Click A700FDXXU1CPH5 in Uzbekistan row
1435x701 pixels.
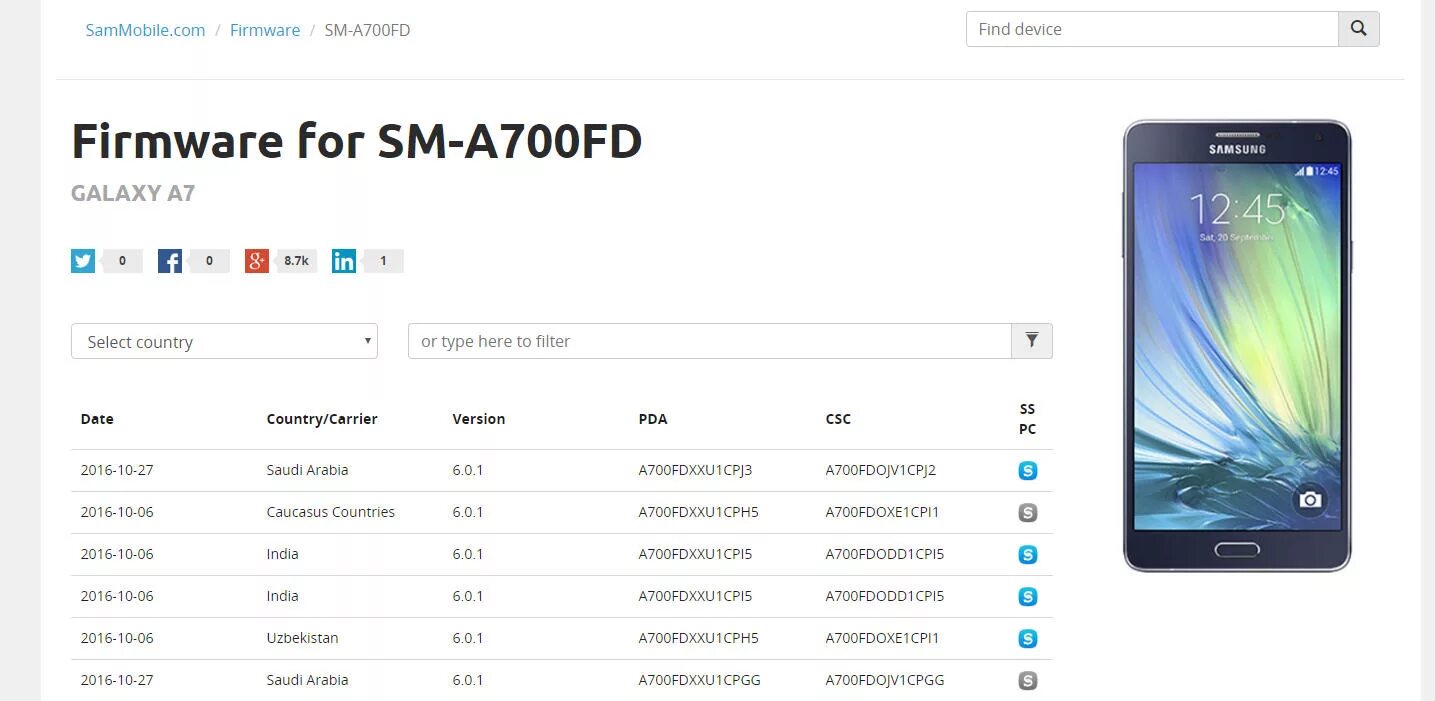point(698,638)
